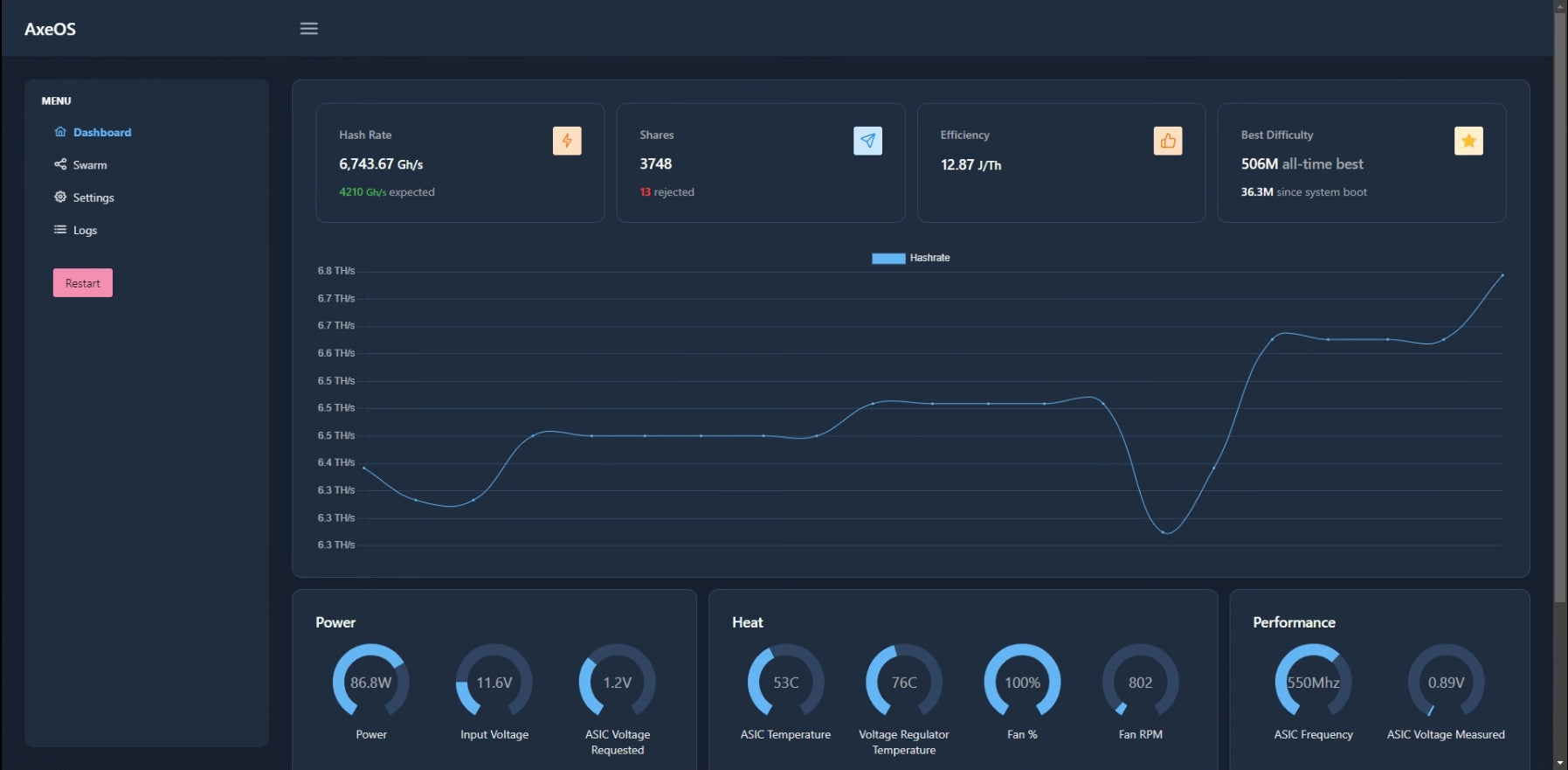Click the scrollbar down arrow
The width and height of the screenshot is (1568, 770).
click(x=1560, y=763)
